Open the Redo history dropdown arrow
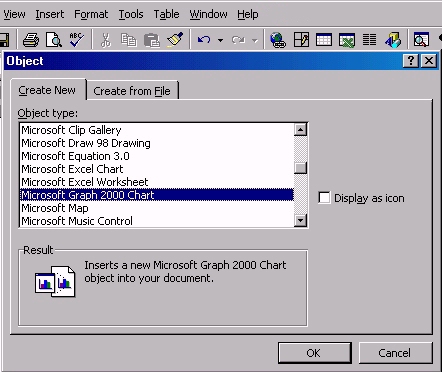 [x=255, y=40]
